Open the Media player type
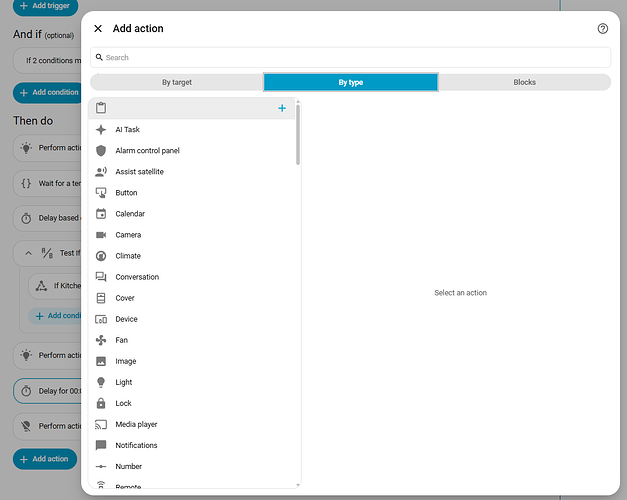The height and width of the screenshot is (500, 627). [x=192, y=424]
